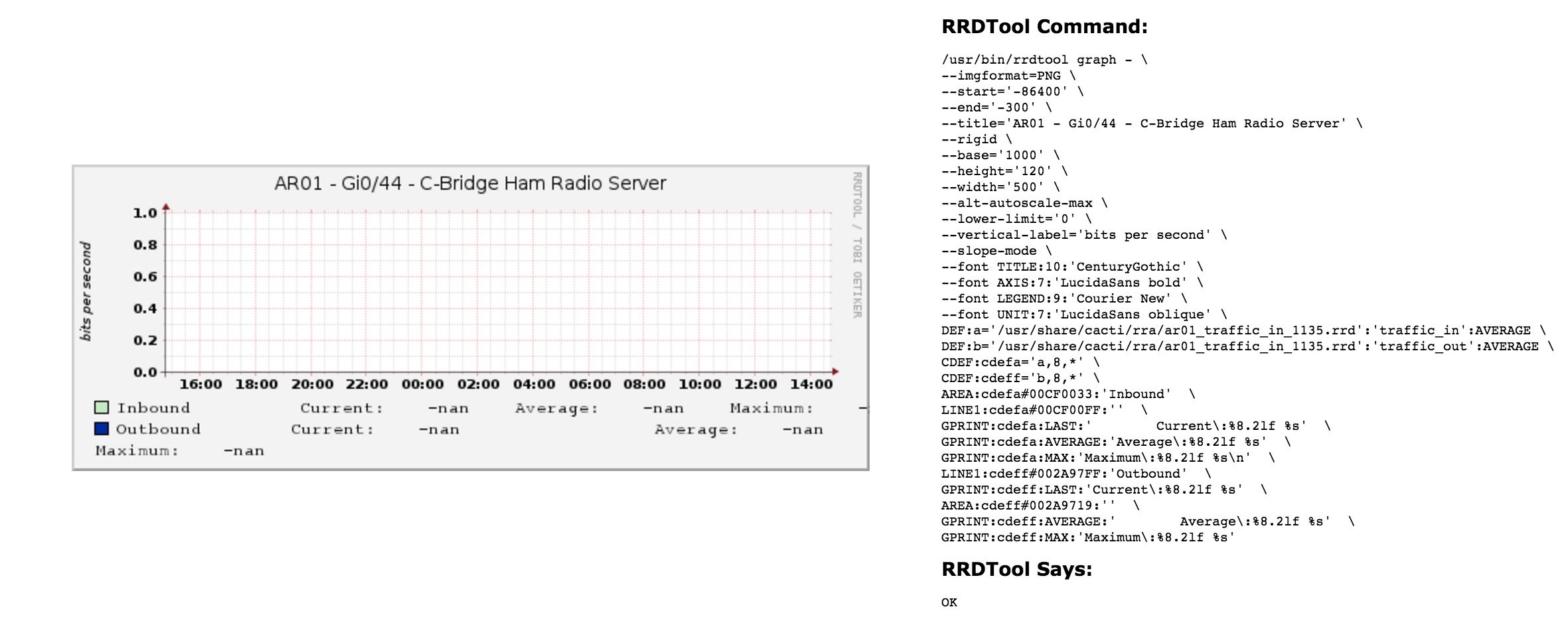
Task: Click the --rigid option line
Action: click(977, 139)
